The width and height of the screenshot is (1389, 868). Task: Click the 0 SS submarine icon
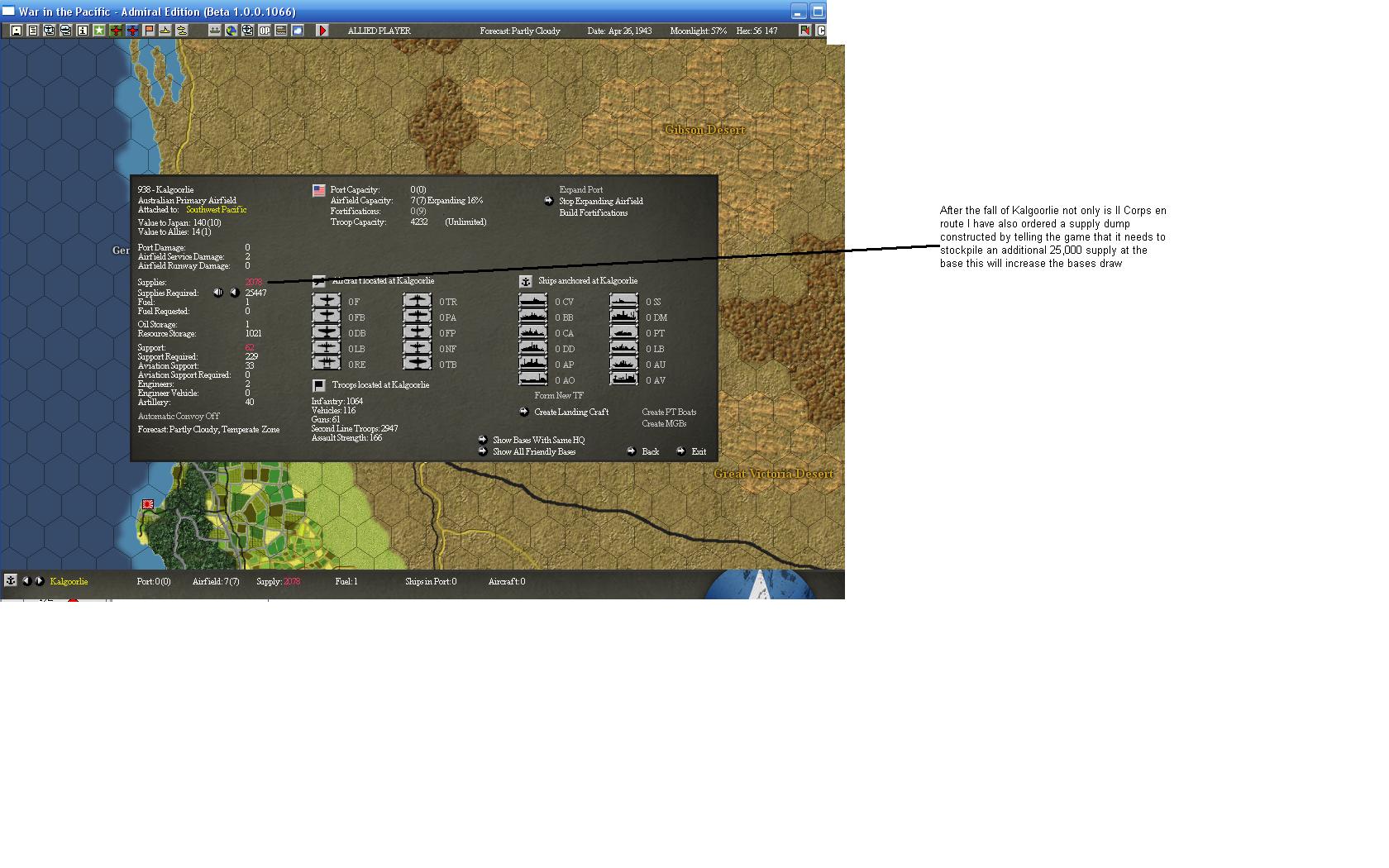point(624,302)
